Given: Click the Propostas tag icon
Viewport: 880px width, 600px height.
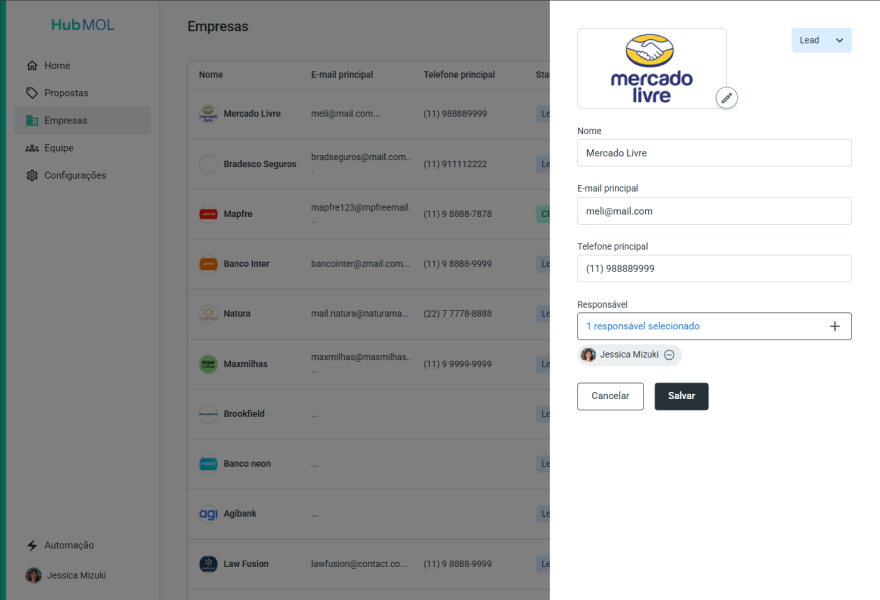Looking at the screenshot, I should 32,93.
